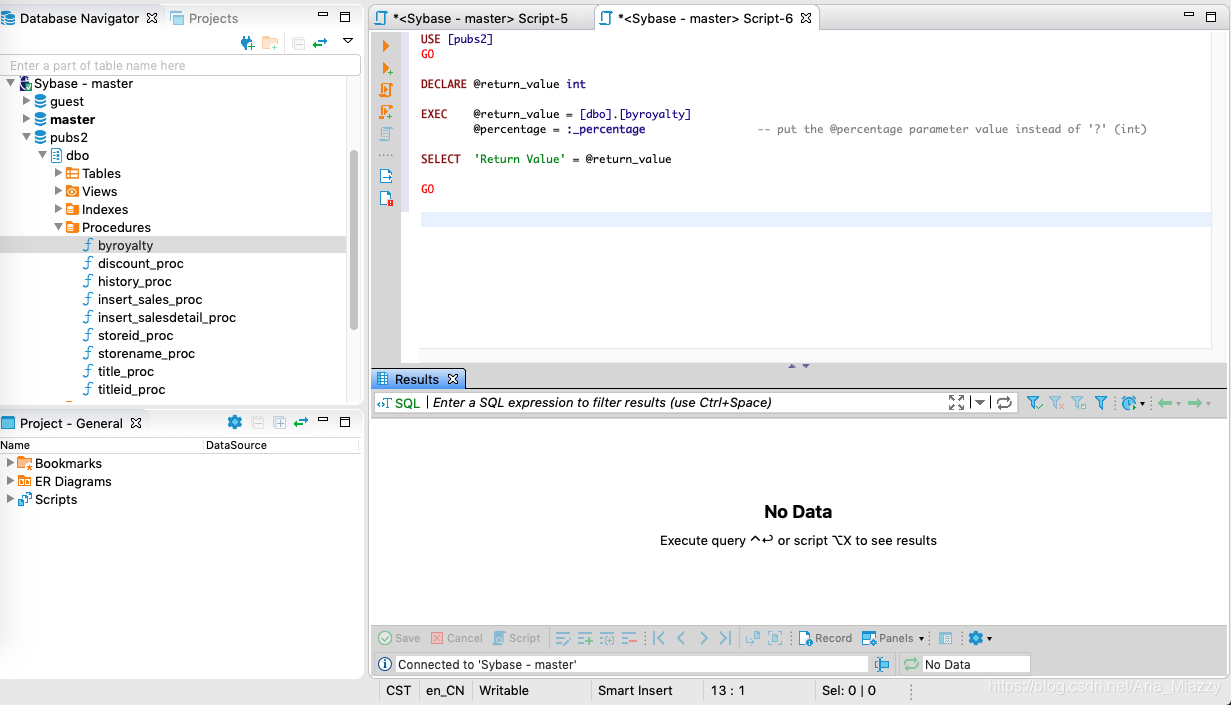The width and height of the screenshot is (1231, 705).
Task: Select the storename_proc procedure
Action: click(146, 353)
